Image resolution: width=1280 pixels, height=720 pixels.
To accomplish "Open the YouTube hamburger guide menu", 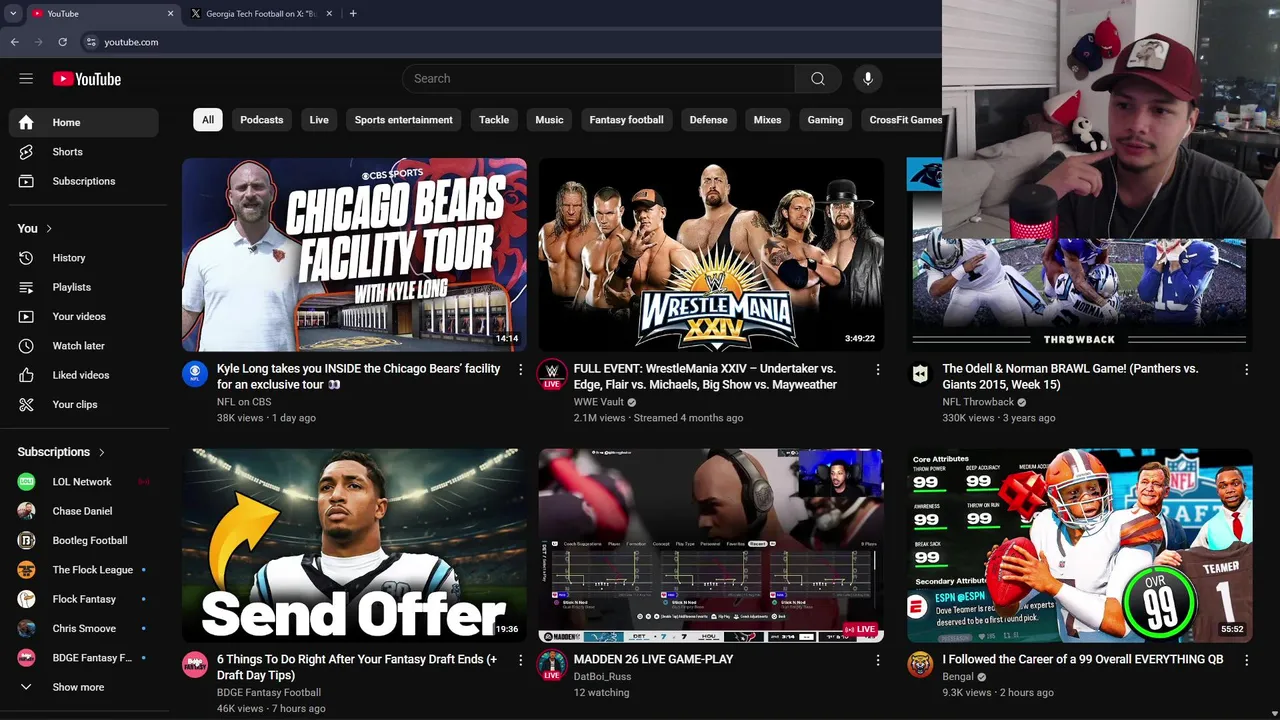I will pos(26,79).
